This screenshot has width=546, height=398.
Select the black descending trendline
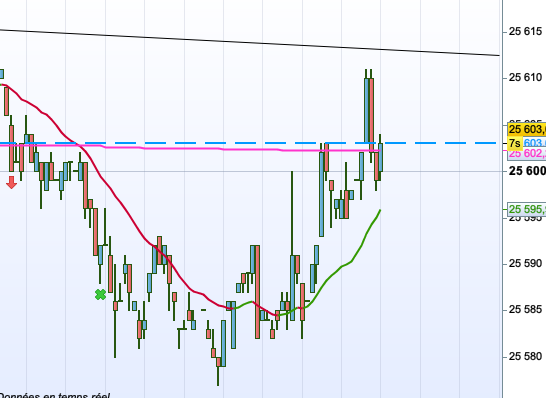pyautogui.click(x=250, y=42)
